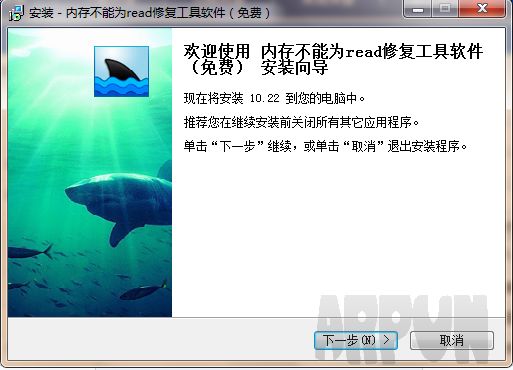Click the underwater shark banner image
This screenshot has height=370, width=513.
90,172
